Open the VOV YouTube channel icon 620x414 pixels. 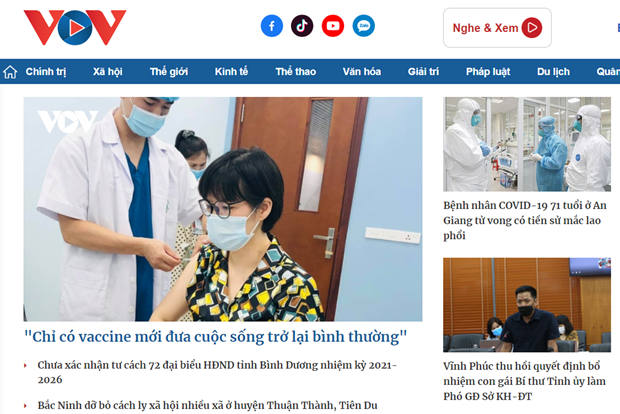[x=333, y=26]
